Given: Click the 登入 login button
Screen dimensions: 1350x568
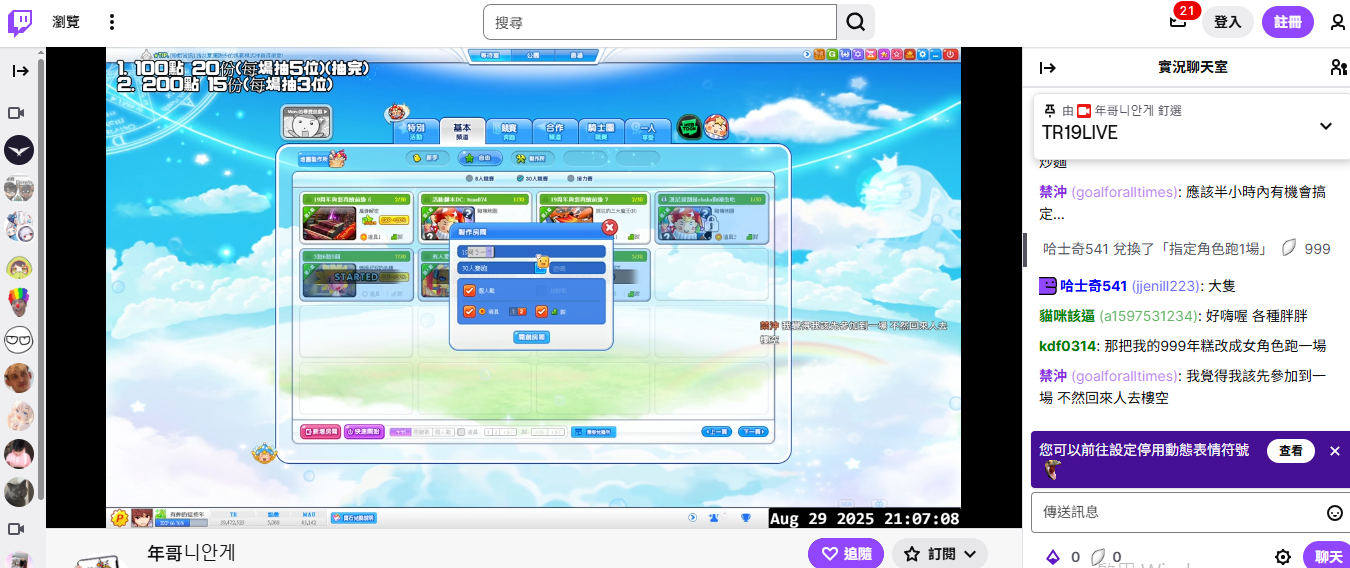Looking at the screenshot, I should point(1227,22).
